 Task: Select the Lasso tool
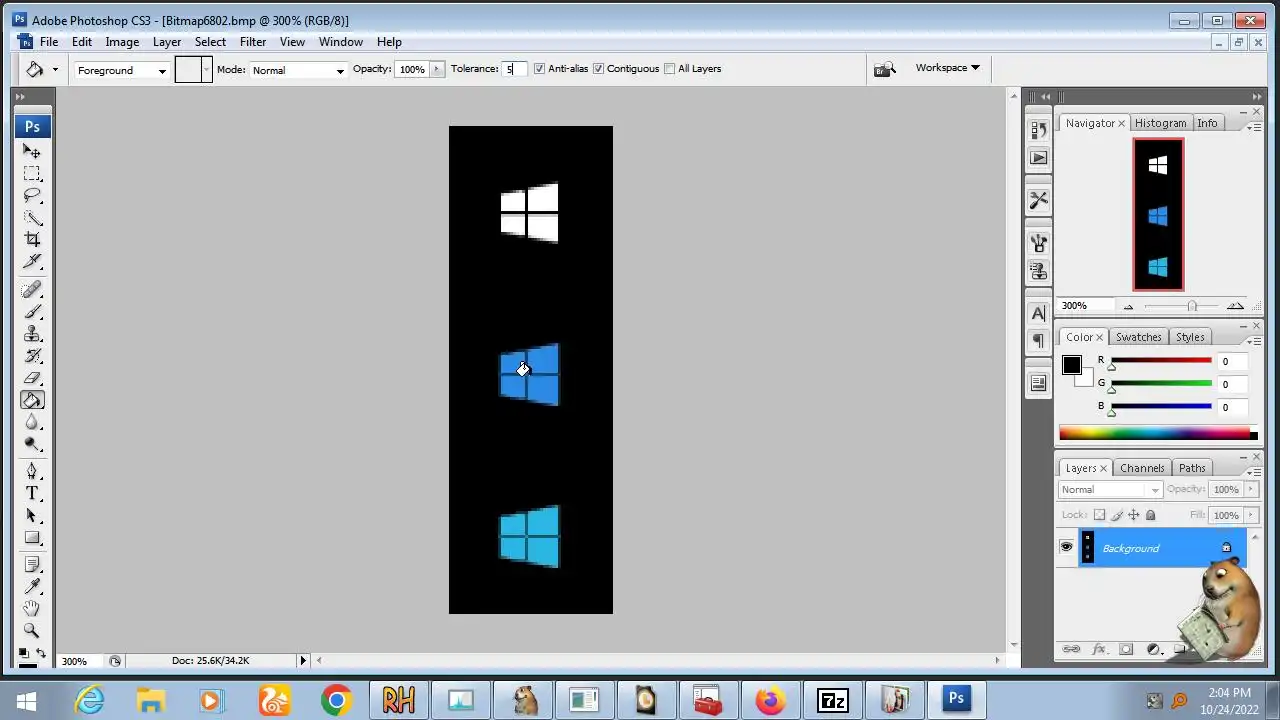click(x=32, y=196)
